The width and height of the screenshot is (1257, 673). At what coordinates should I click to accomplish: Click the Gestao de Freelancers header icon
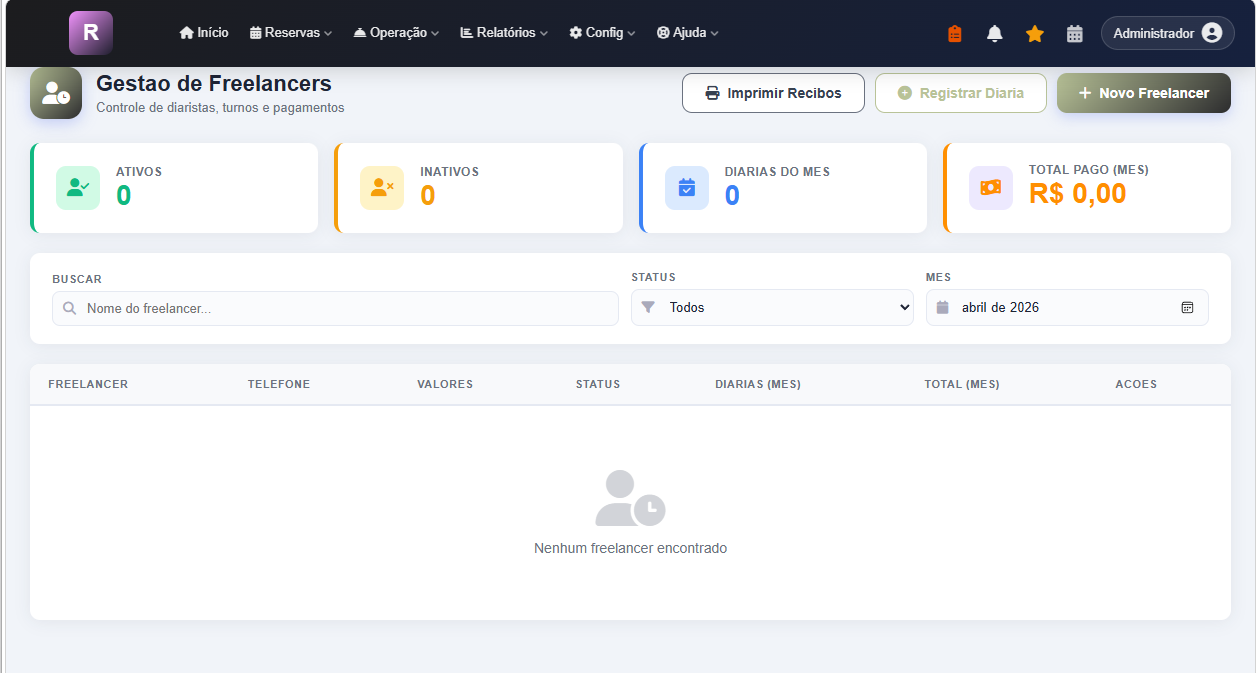[56, 93]
